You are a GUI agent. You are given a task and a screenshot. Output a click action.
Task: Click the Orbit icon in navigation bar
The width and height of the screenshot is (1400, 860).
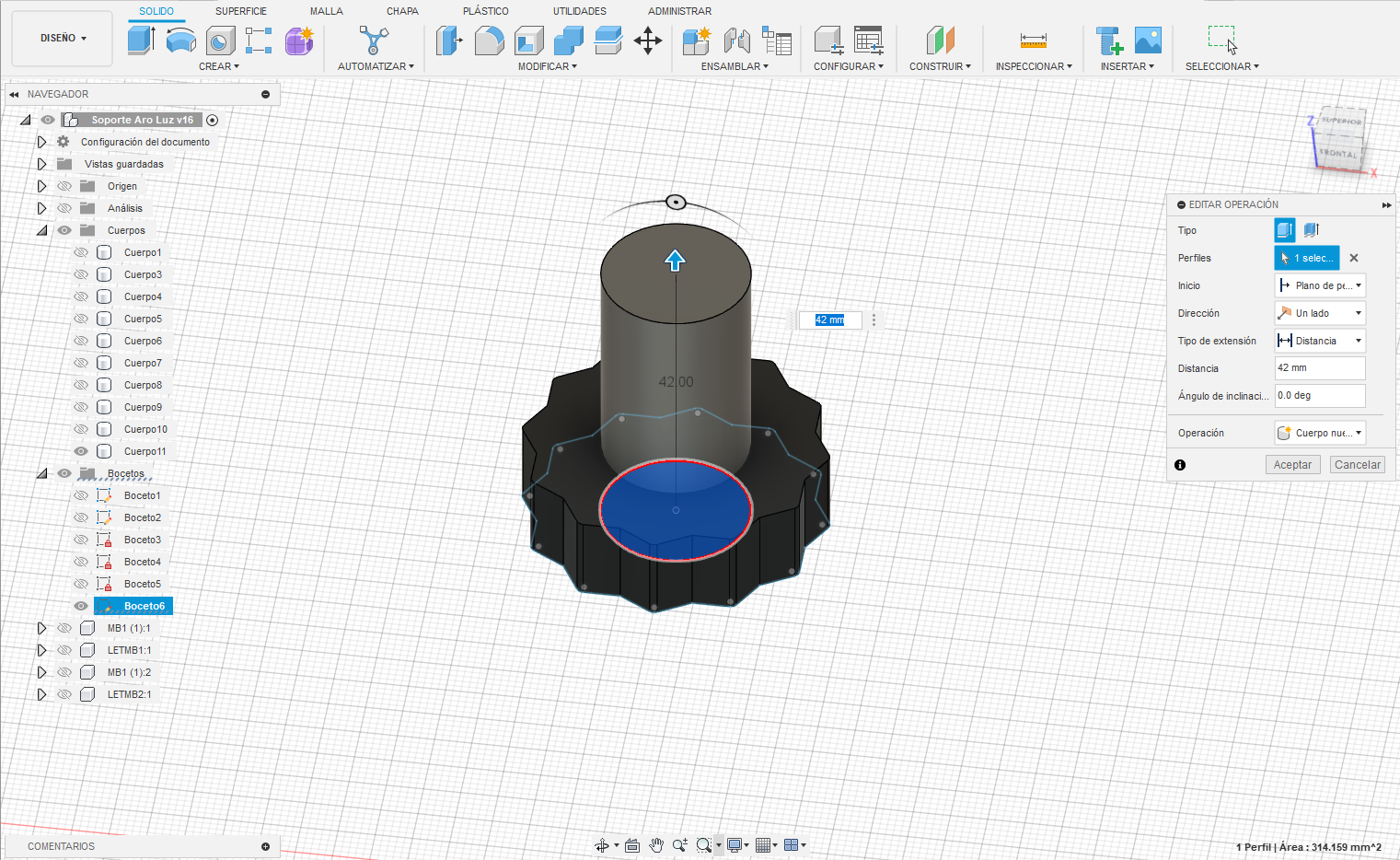pyautogui.click(x=601, y=845)
